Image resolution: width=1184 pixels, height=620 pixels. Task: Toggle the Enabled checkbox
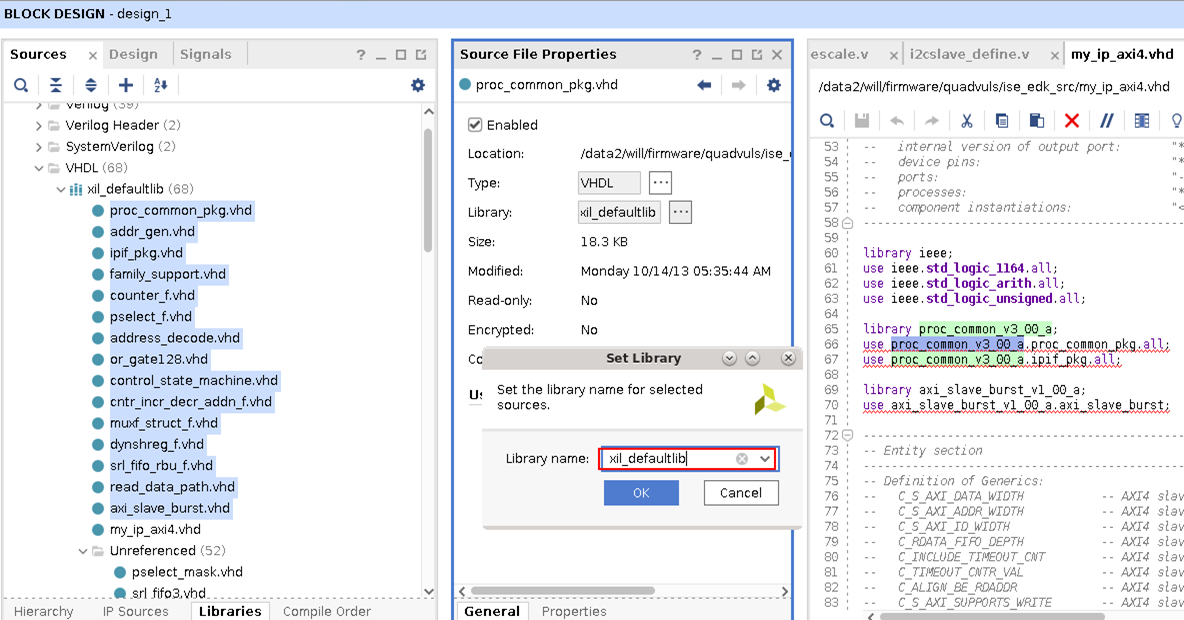(475, 125)
